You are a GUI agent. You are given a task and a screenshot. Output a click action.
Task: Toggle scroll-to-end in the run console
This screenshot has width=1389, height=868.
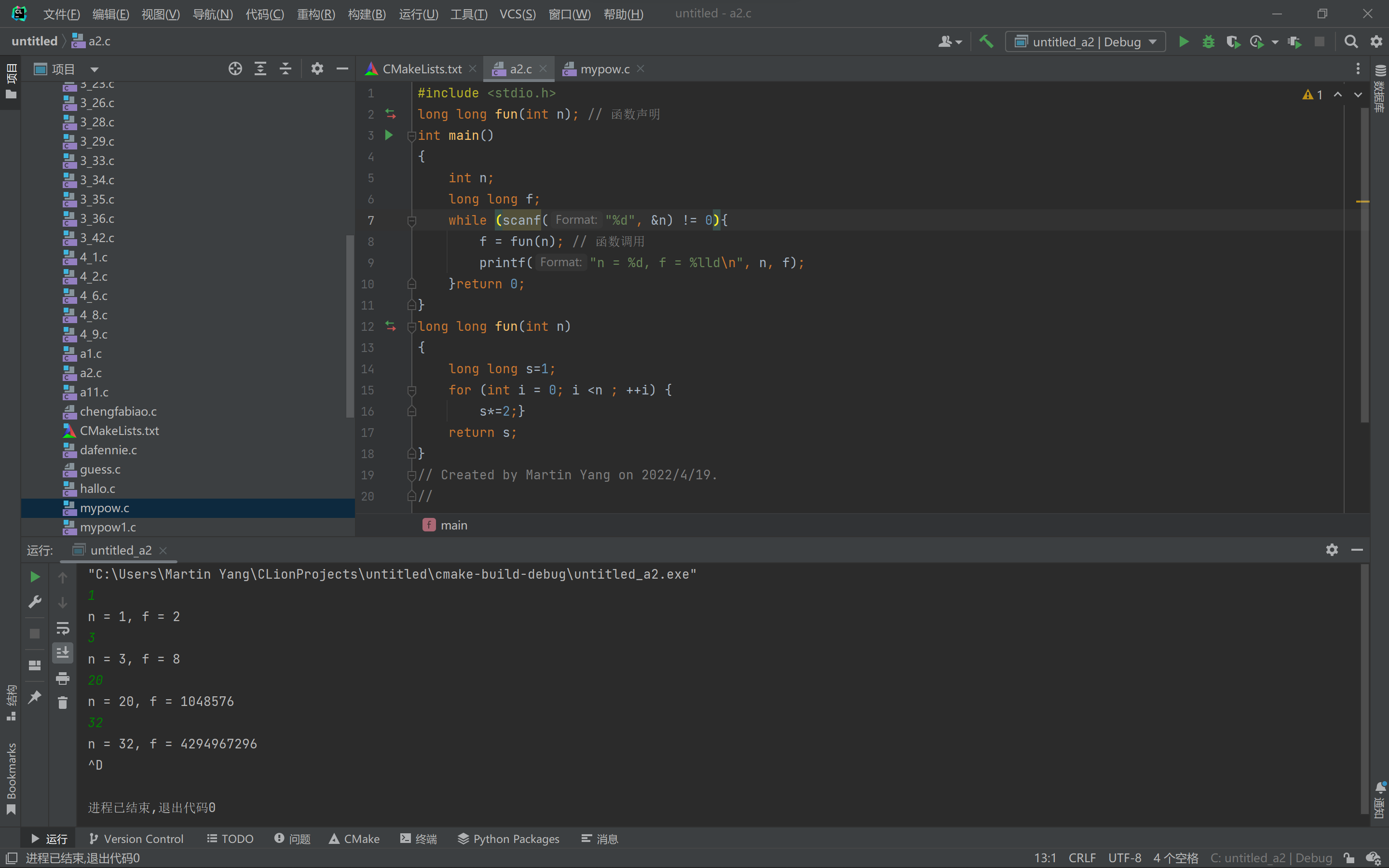tap(63, 653)
